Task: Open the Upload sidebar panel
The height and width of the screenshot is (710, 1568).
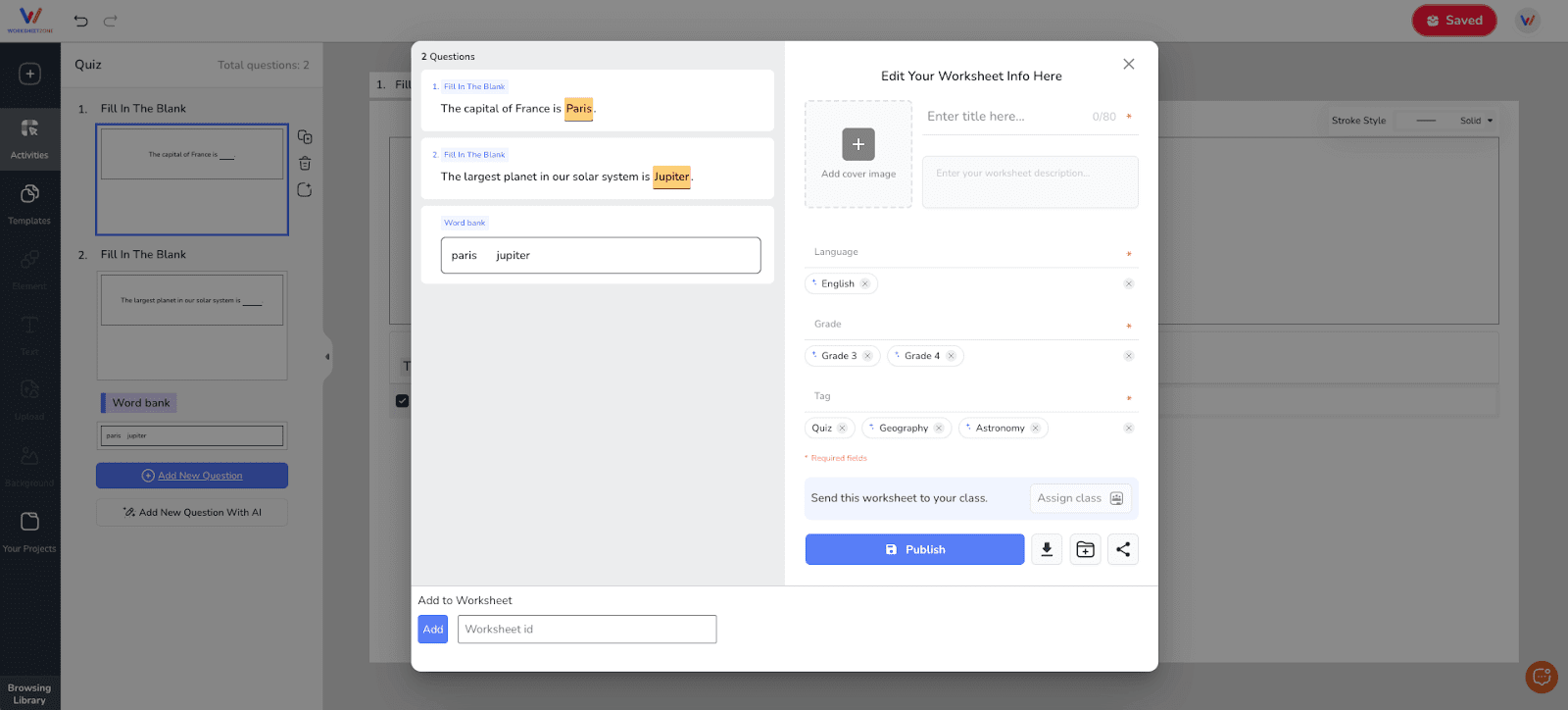Action: 29,400
